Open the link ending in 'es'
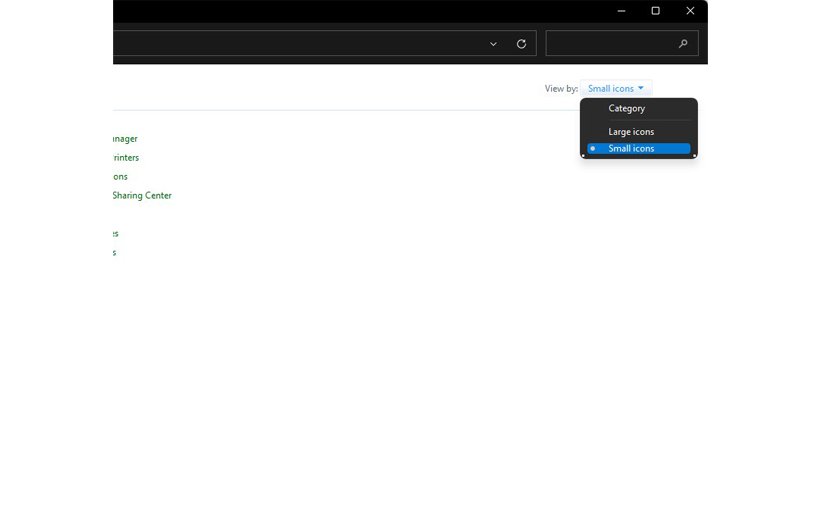This screenshot has height=522, width=822. pyautogui.click(x=115, y=234)
